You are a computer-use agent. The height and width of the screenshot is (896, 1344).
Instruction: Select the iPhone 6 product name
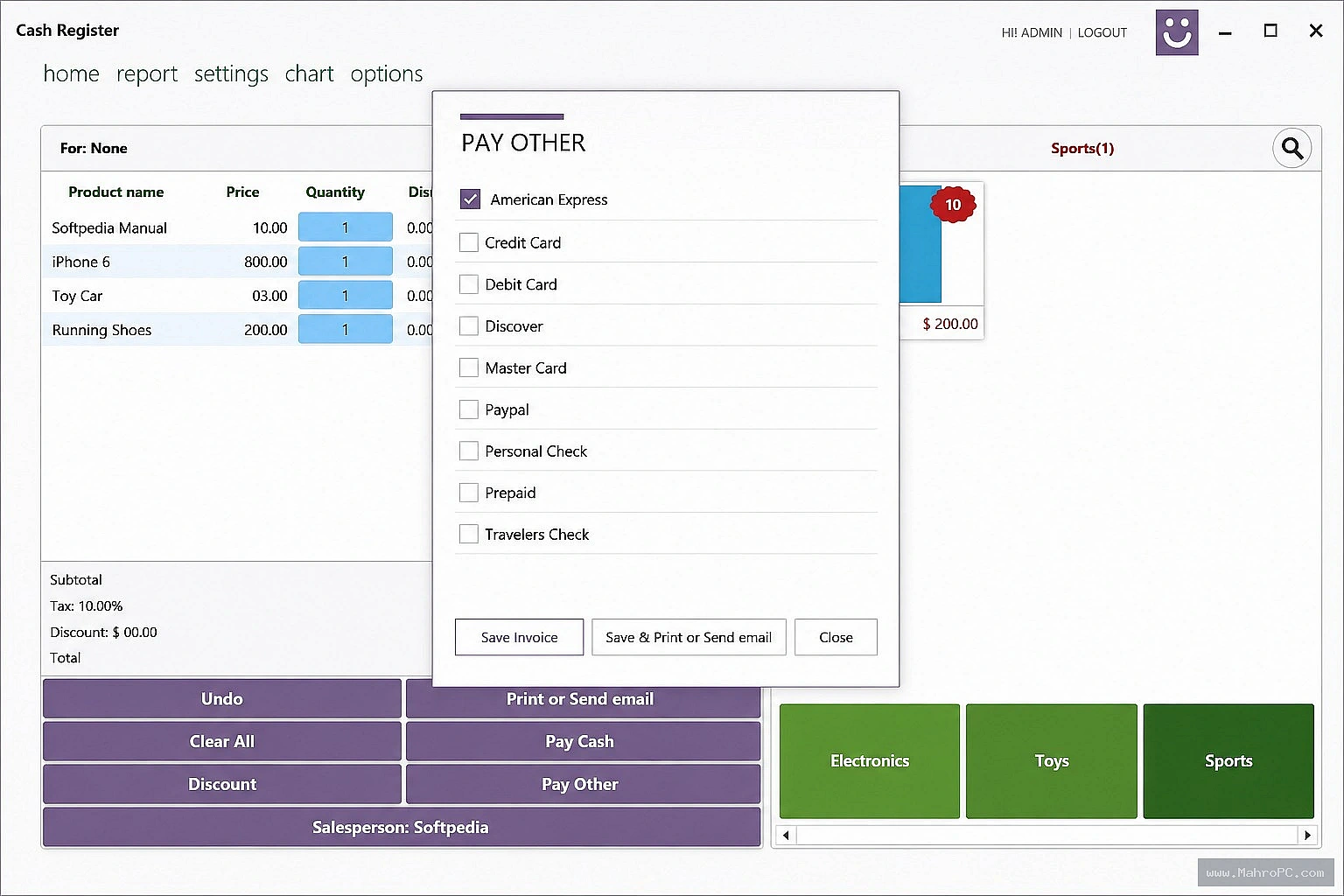pyautogui.click(x=80, y=262)
